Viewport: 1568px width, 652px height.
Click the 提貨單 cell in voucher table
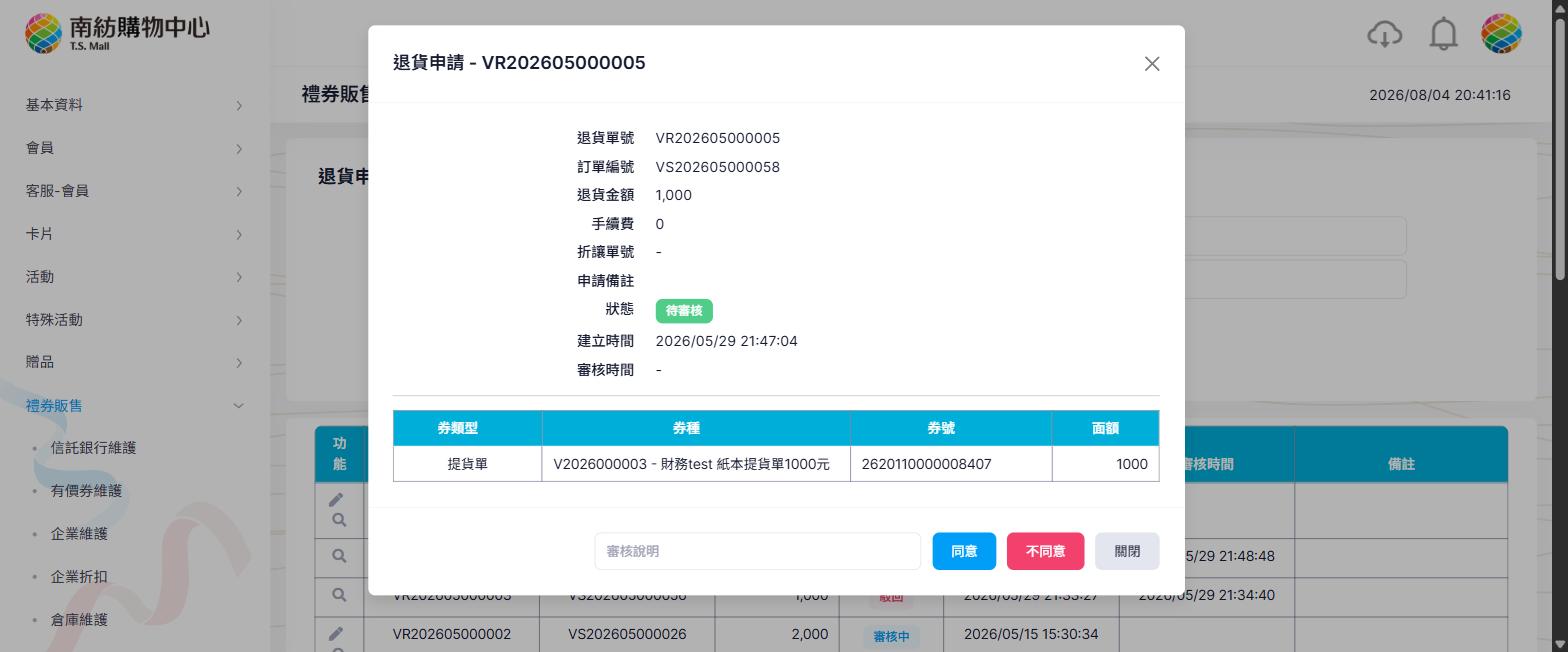[467, 464]
